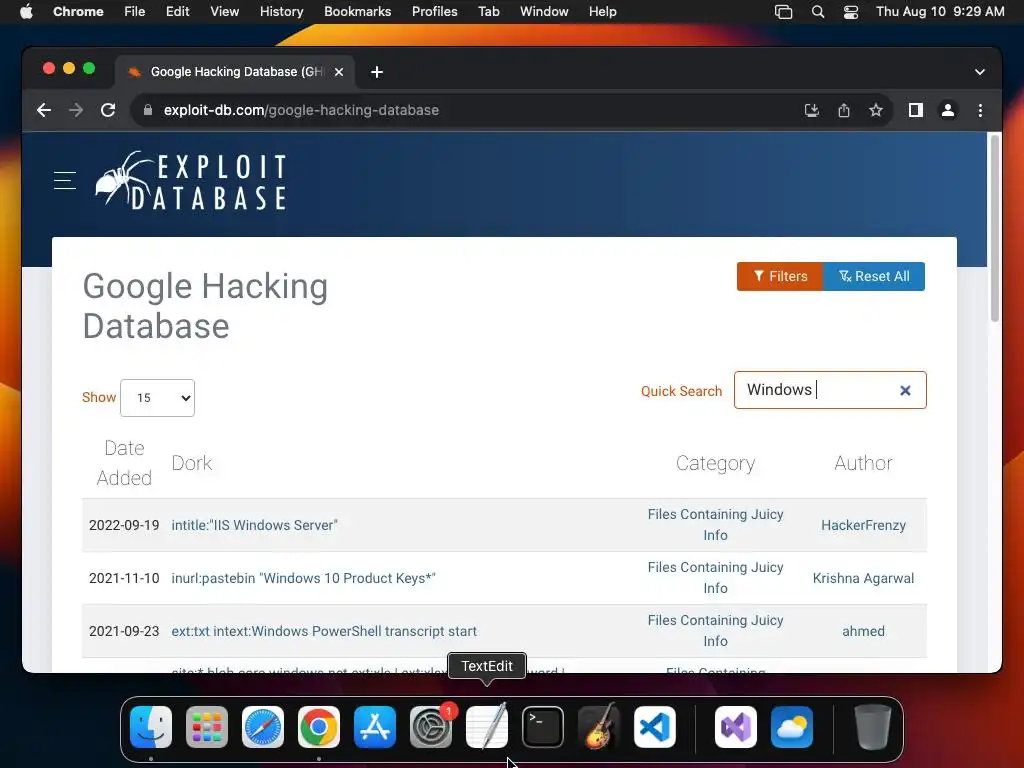Open Chrome three-dot menu
This screenshot has height=768, width=1024.
point(980,110)
